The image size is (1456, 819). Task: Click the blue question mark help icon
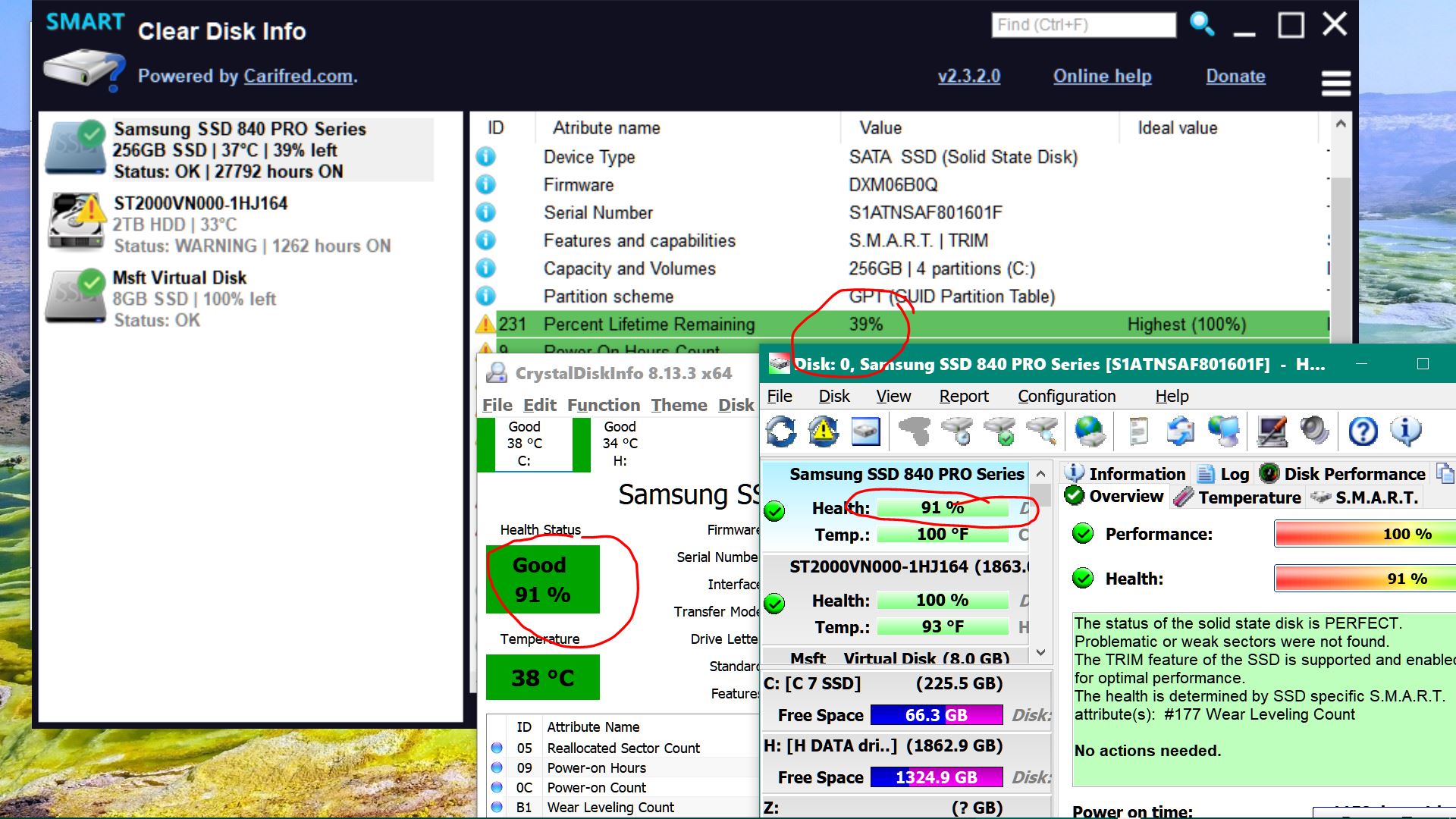coord(1363,431)
